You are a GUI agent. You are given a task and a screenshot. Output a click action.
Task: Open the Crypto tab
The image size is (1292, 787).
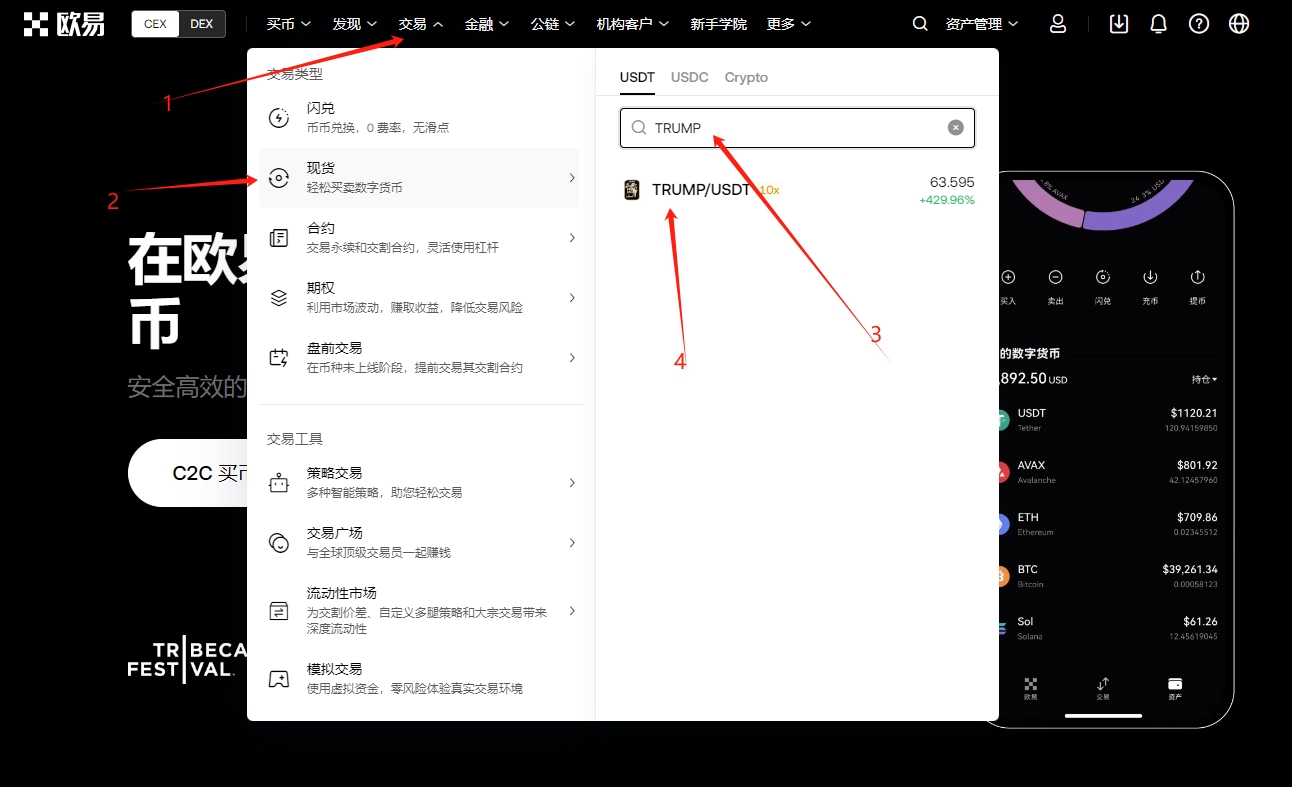(x=746, y=77)
